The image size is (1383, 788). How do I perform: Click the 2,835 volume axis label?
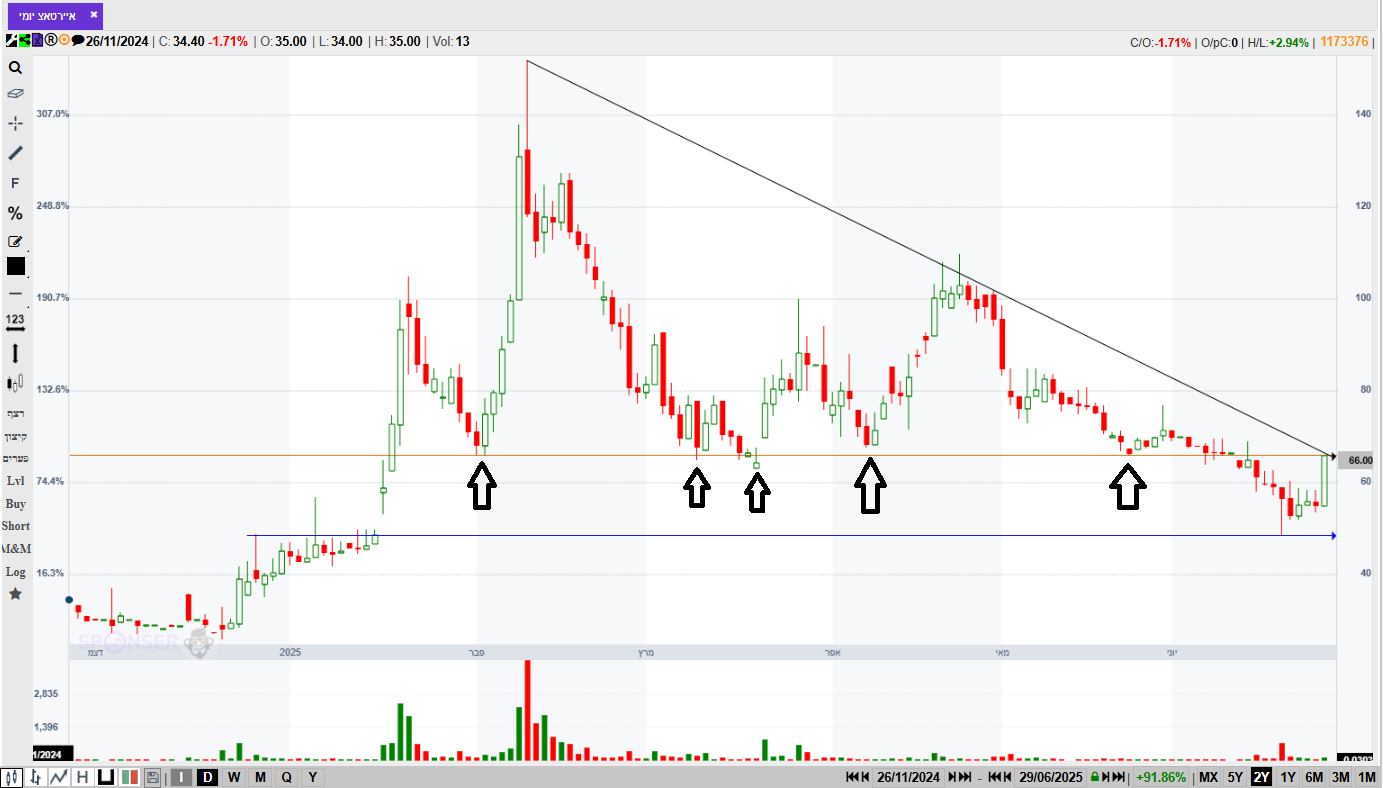click(x=47, y=694)
